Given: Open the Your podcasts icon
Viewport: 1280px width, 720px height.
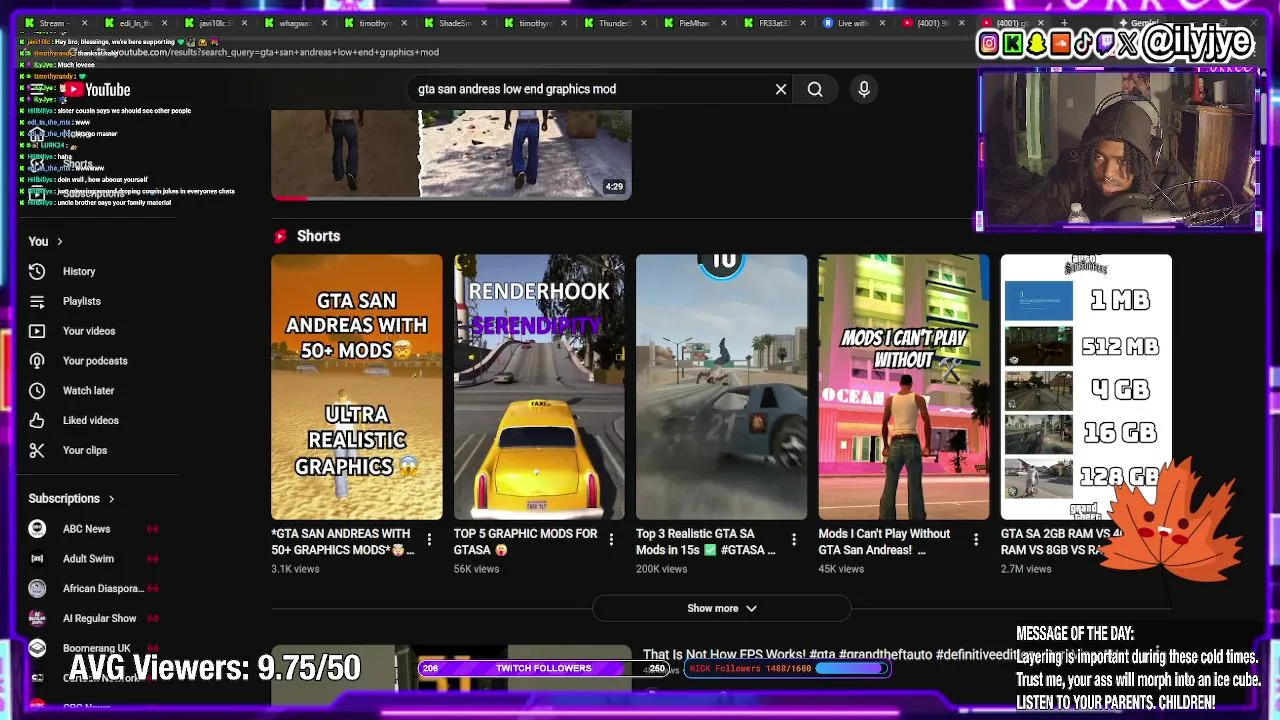Looking at the screenshot, I should coord(37,361).
